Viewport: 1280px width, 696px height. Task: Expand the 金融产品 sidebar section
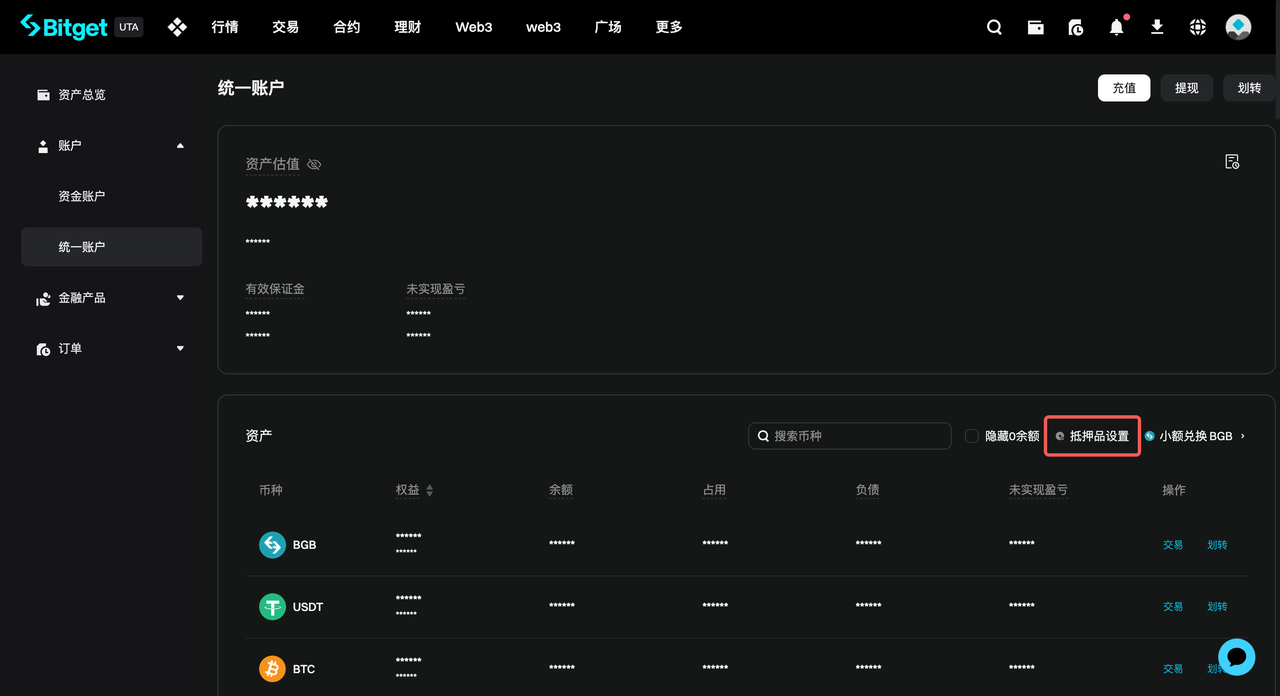[x=180, y=298]
